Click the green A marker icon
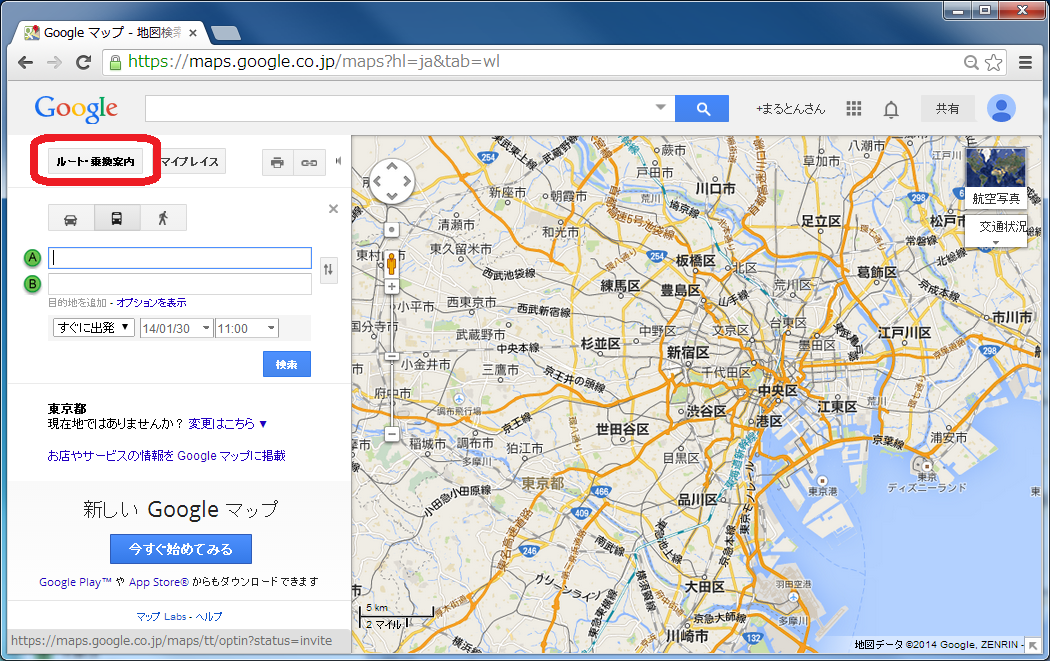The image size is (1050, 661). [32, 258]
